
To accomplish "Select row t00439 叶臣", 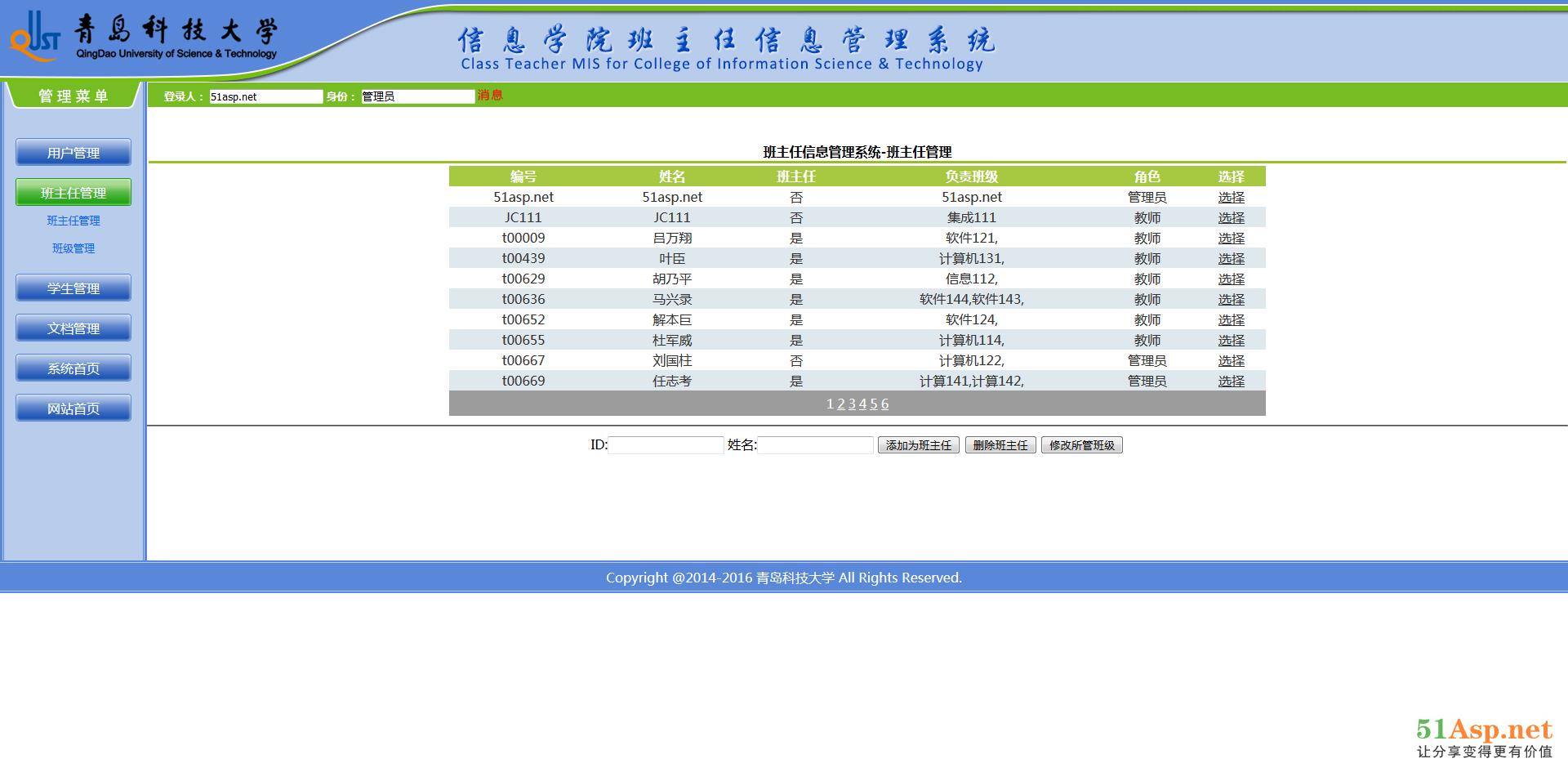I will (1232, 259).
